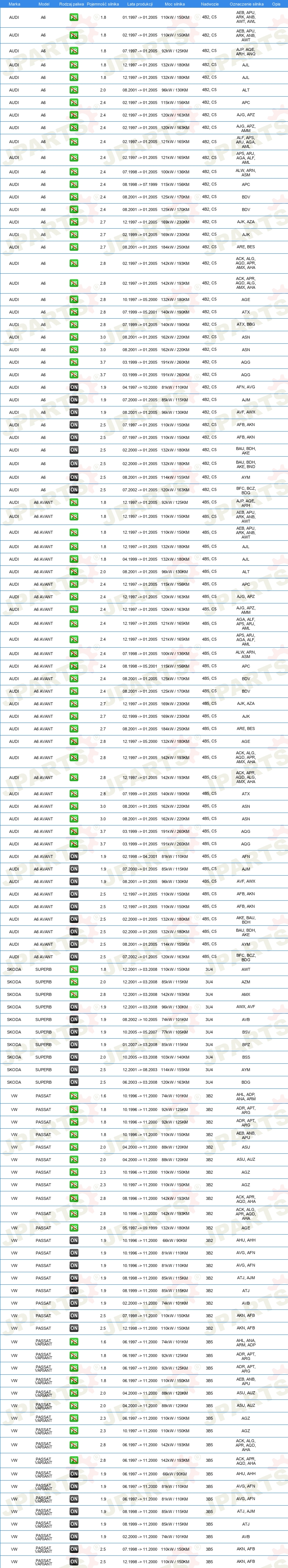Click the diesel ON icon for Superb AWX, AVF

pyautogui.click(x=74, y=1007)
